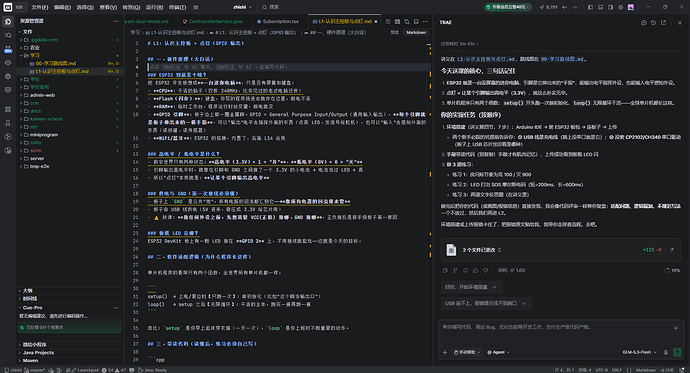Screen dimensions: 690x373
Task: Switch to the Subscription.tsx tab
Action: tap(278, 21)
